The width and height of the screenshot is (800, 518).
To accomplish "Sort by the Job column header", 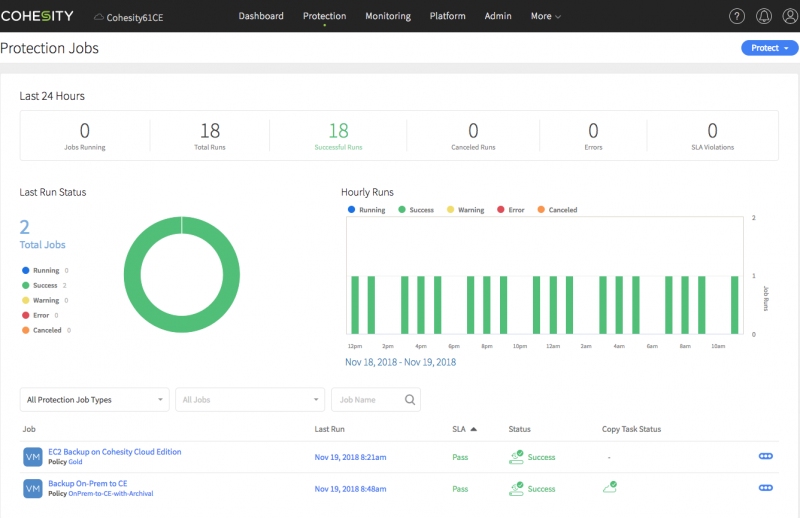I will [29, 429].
